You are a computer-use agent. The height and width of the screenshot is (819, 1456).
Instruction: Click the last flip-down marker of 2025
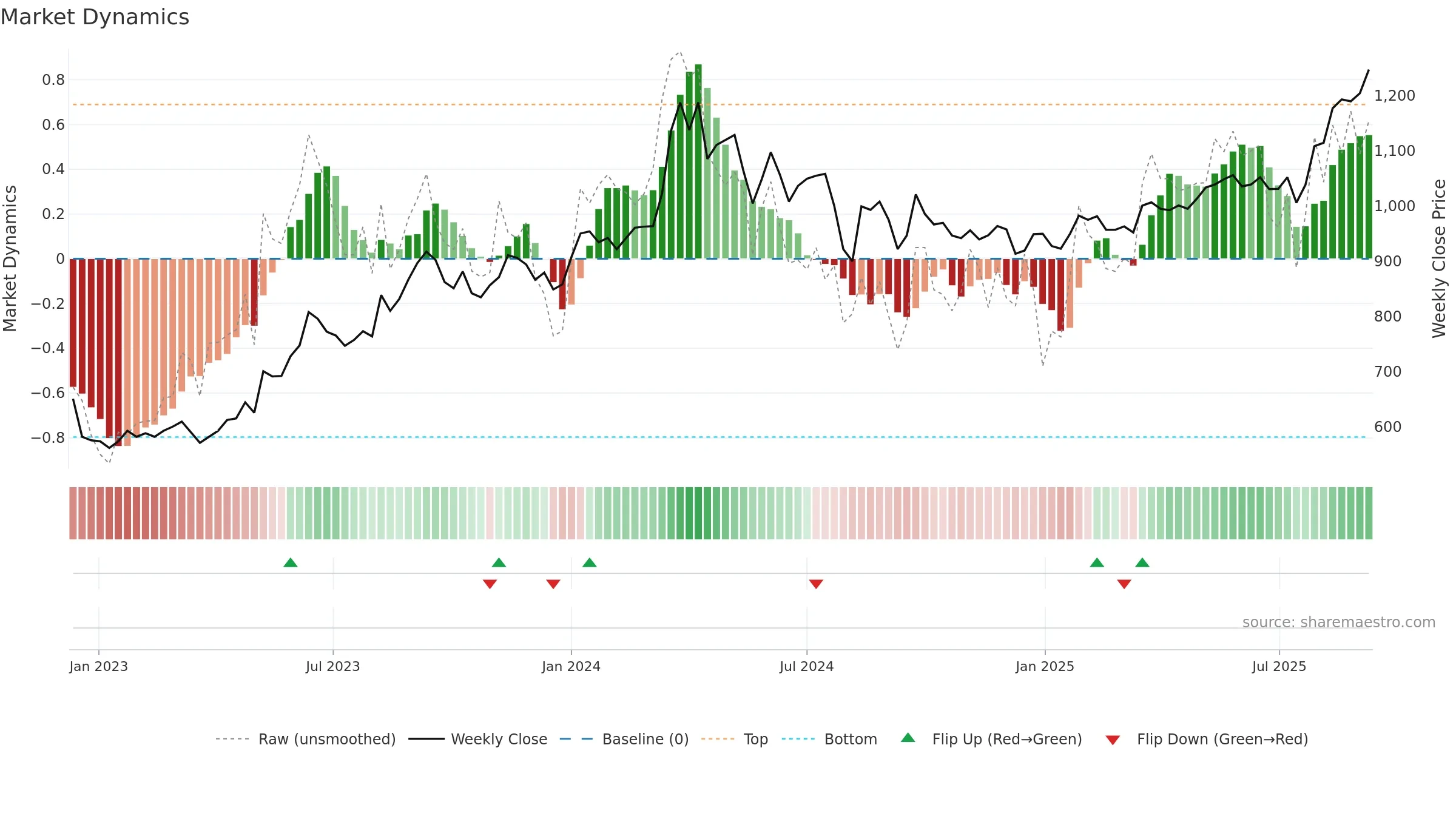pyautogui.click(x=1124, y=584)
